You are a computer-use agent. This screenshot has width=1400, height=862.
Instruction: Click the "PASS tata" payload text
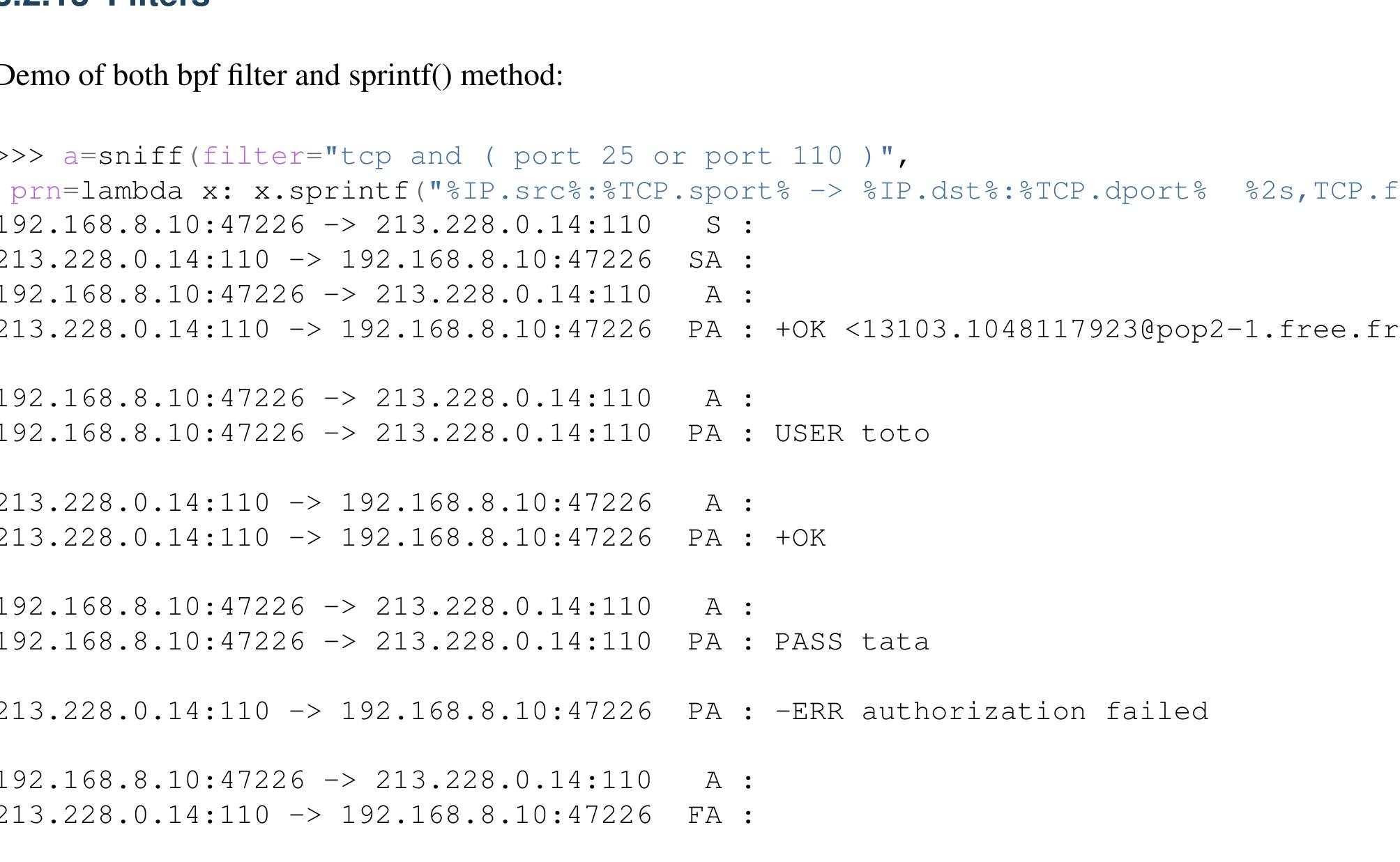point(852,642)
